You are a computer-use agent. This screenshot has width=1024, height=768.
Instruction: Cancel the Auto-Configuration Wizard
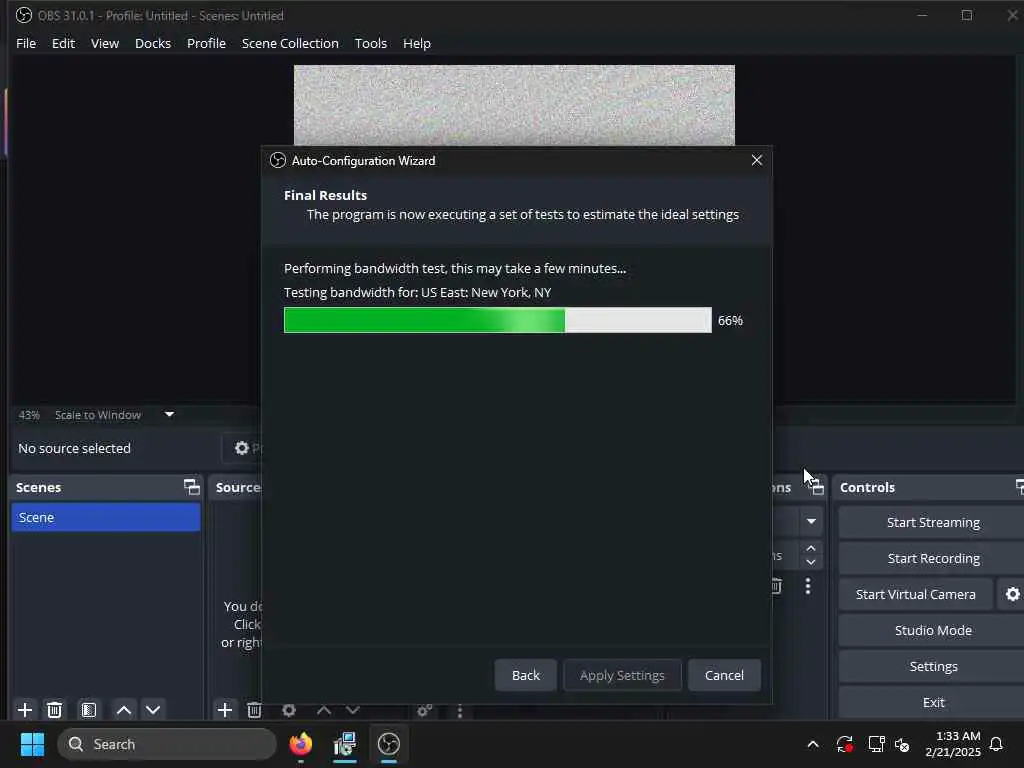tap(724, 675)
